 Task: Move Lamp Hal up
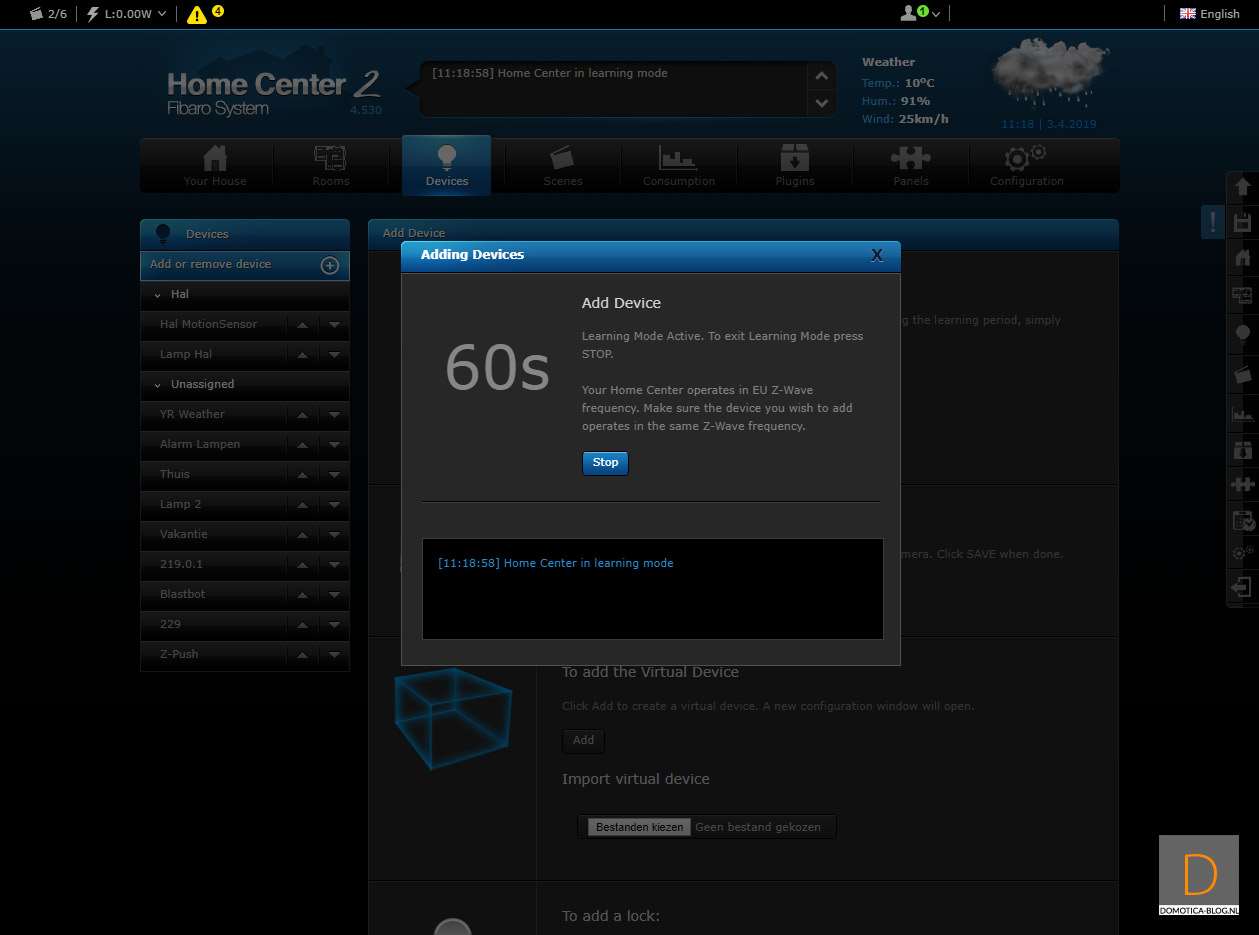[302, 354]
